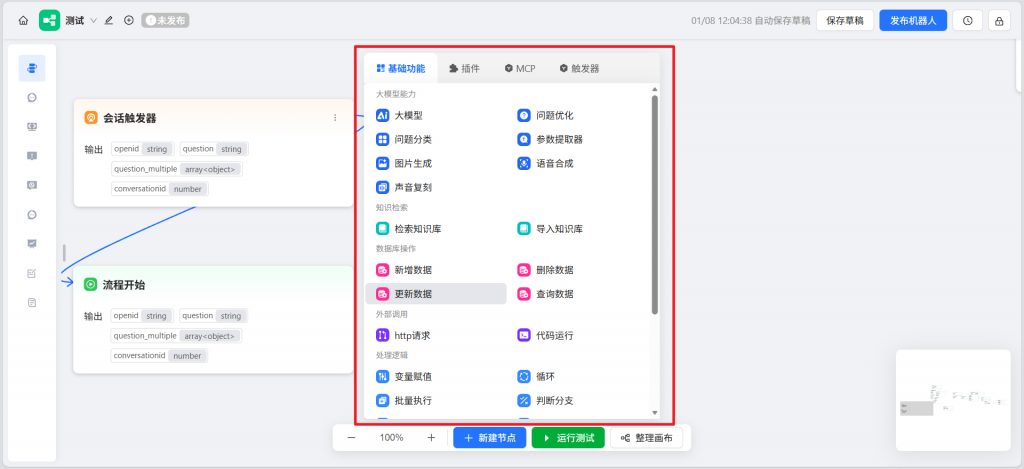Zoom out with the minus button
Screen dimensions: 1024x469
tap(351, 438)
